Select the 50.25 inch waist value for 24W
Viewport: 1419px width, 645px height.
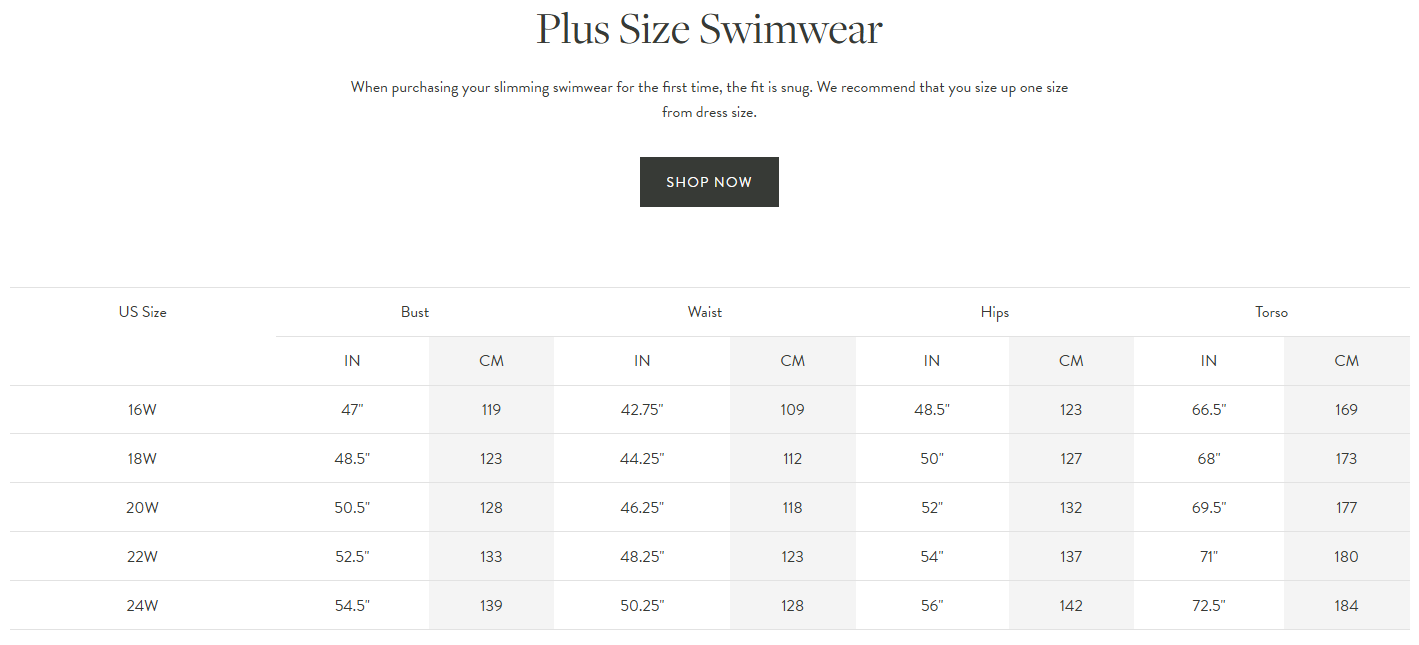[641, 605]
